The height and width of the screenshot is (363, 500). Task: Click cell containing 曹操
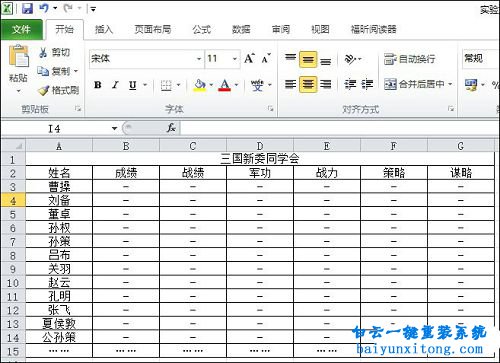[59, 187]
